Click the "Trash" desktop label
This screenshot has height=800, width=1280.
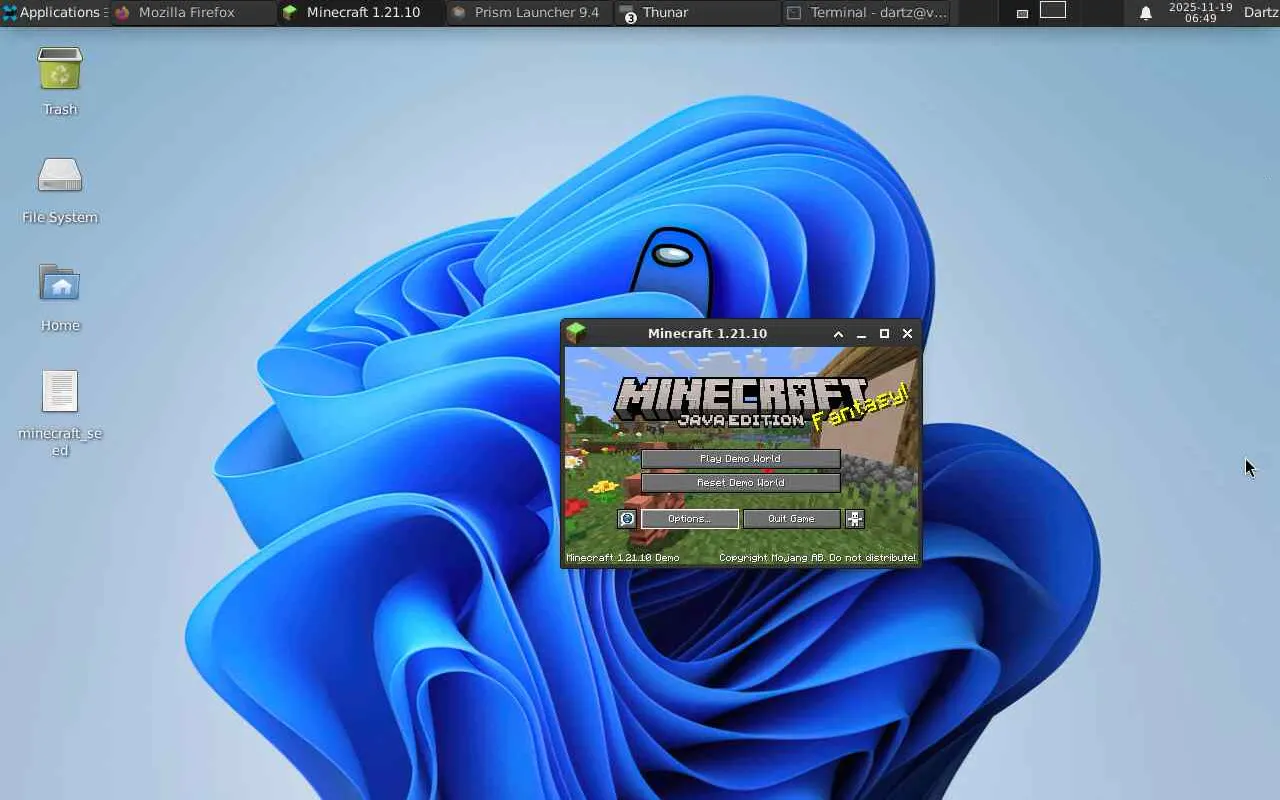60,110
